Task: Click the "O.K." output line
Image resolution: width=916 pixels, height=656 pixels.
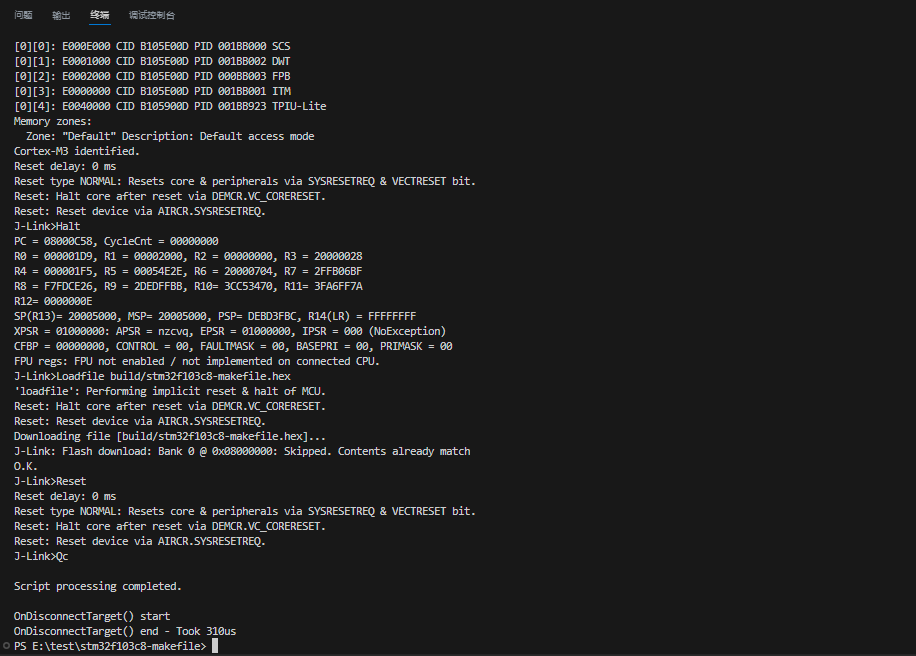Action: point(26,466)
